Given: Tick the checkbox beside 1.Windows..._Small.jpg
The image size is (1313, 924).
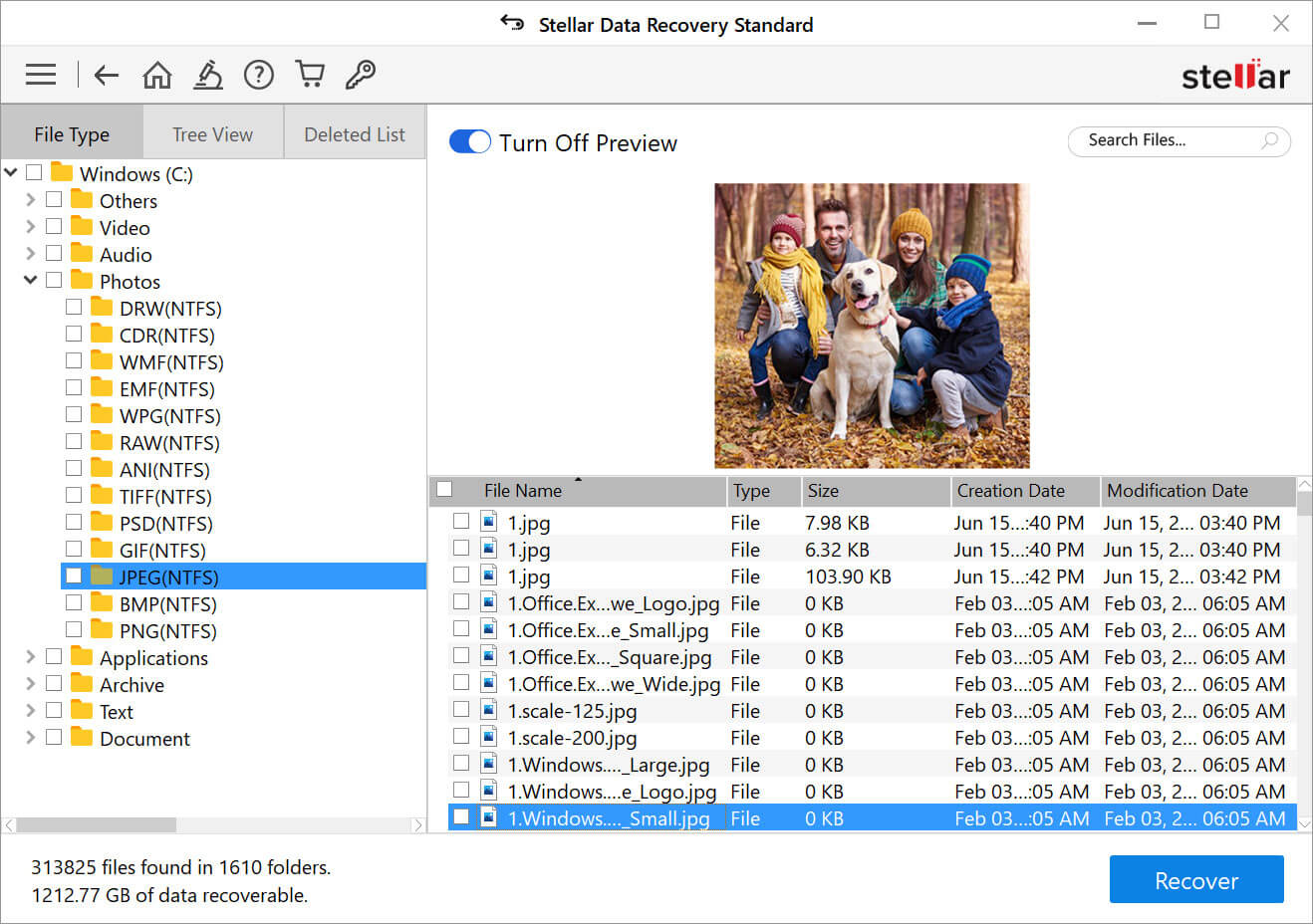Looking at the screenshot, I should point(461,816).
